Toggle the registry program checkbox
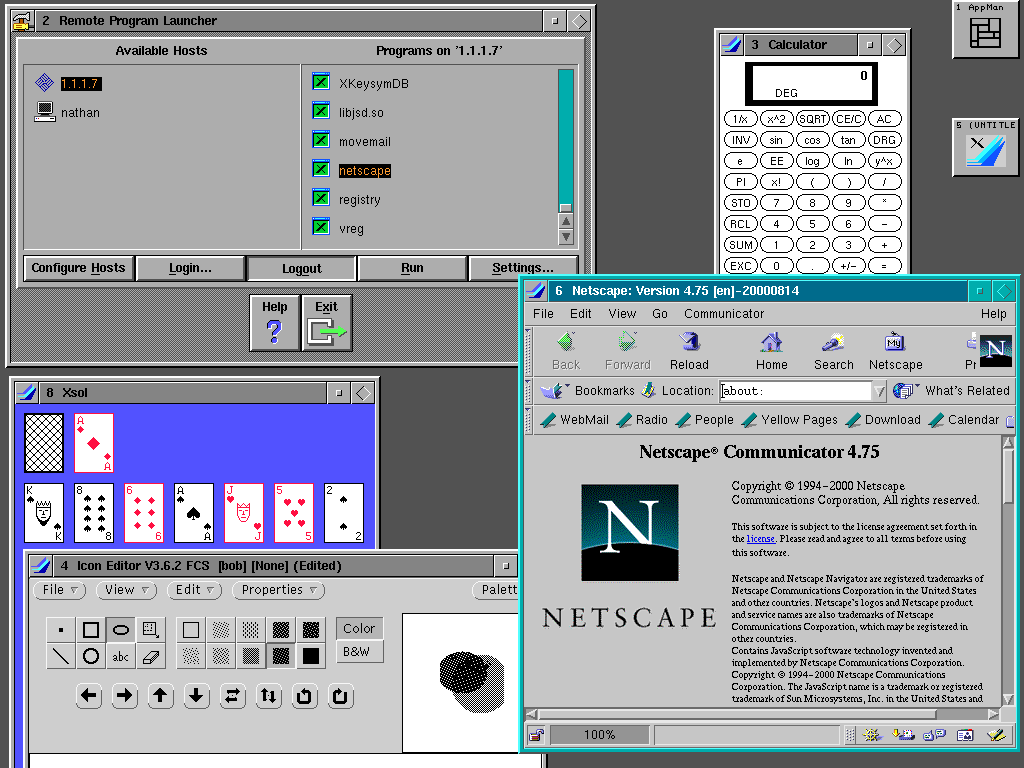Image resolution: width=1024 pixels, height=768 pixels. point(323,199)
